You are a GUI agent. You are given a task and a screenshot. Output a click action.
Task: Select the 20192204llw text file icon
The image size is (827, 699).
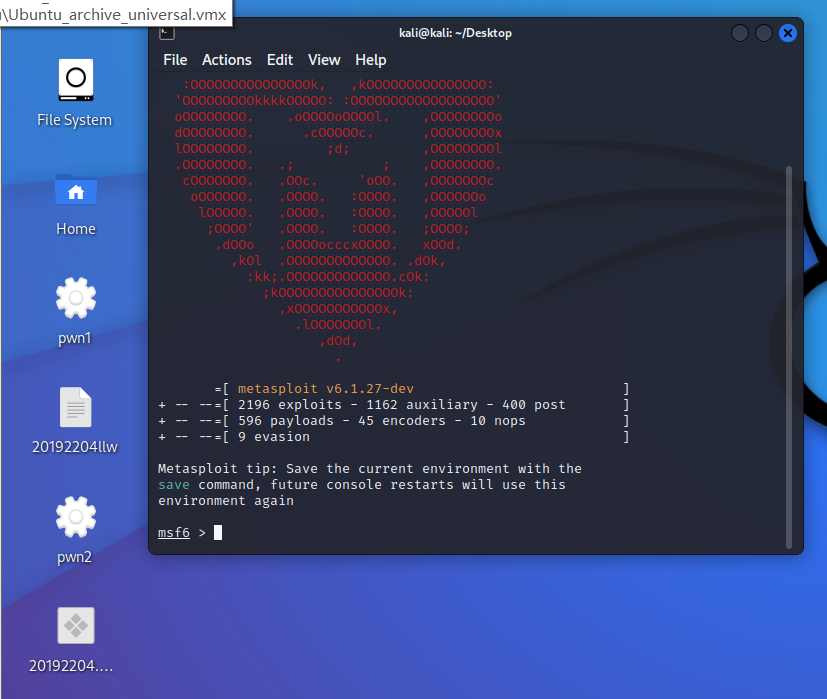[75, 407]
